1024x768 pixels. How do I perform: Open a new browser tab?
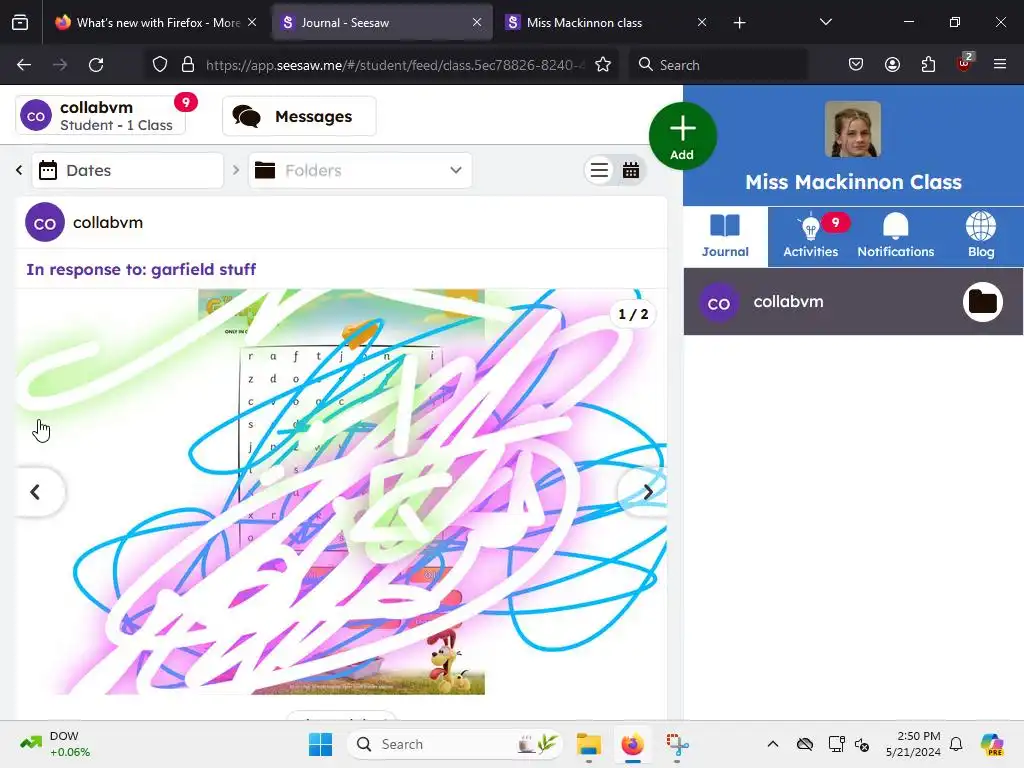pyautogui.click(x=739, y=23)
